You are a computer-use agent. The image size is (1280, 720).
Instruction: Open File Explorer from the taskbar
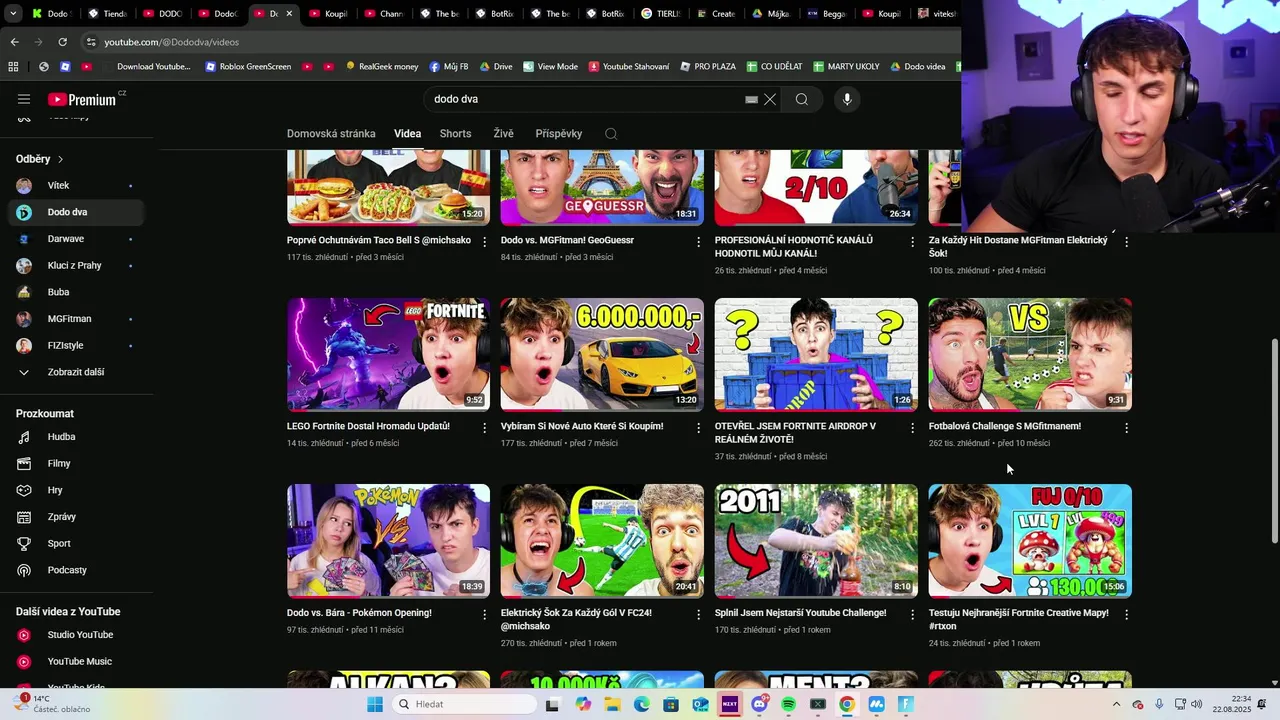pos(612,704)
